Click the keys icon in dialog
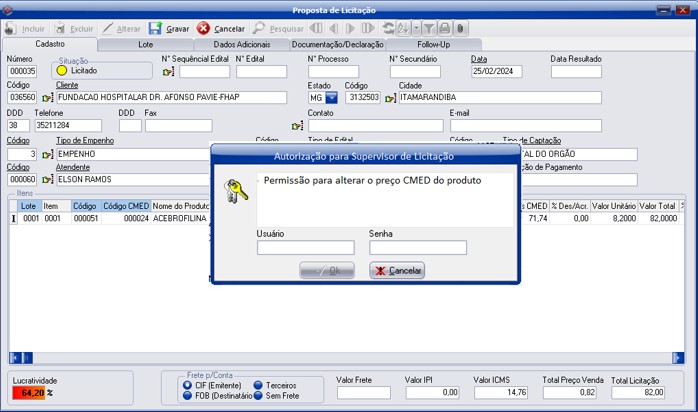The height and width of the screenshot is (412, 698). (235, 191)
